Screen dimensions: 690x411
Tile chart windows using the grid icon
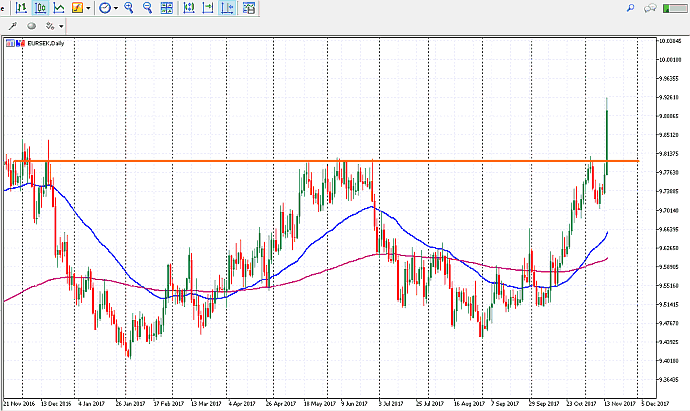166,8
